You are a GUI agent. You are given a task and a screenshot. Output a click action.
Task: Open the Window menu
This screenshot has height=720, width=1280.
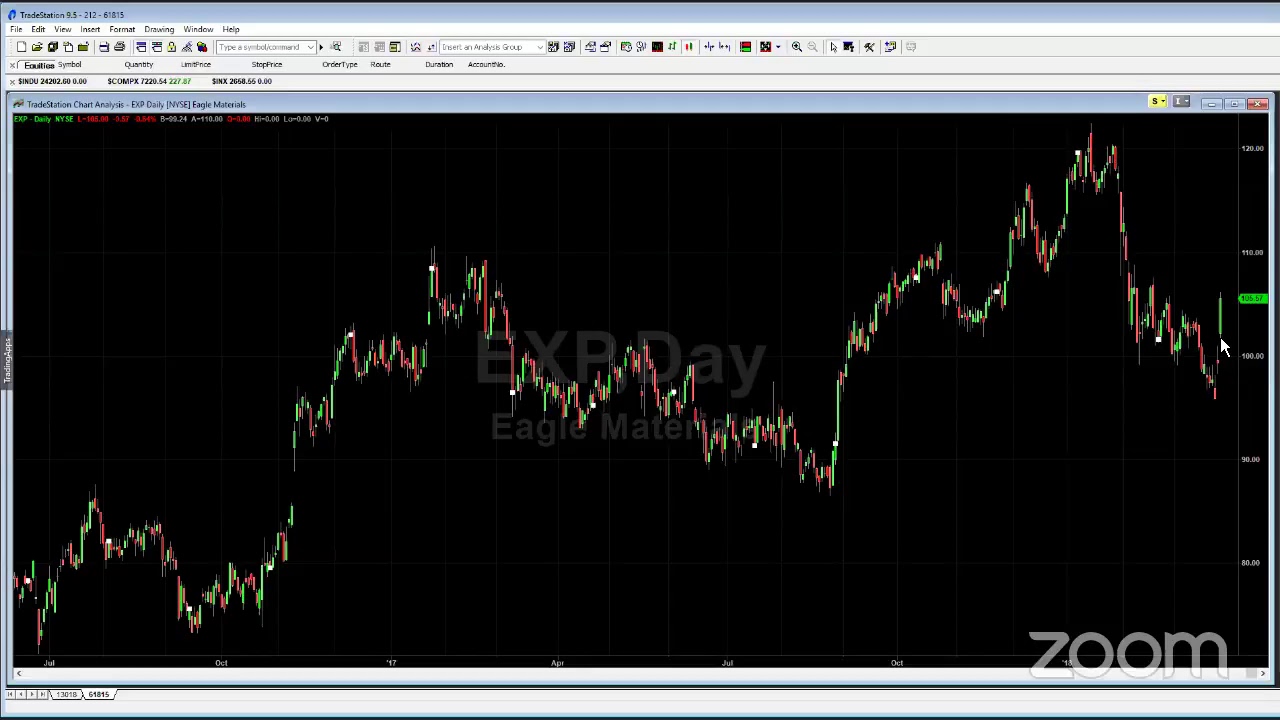pos(198,29)
